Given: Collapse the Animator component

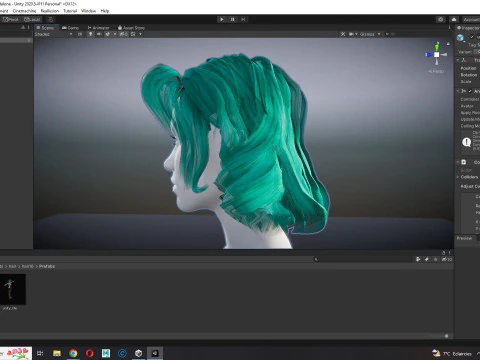Looking at the screenshot, I should 458,91.
